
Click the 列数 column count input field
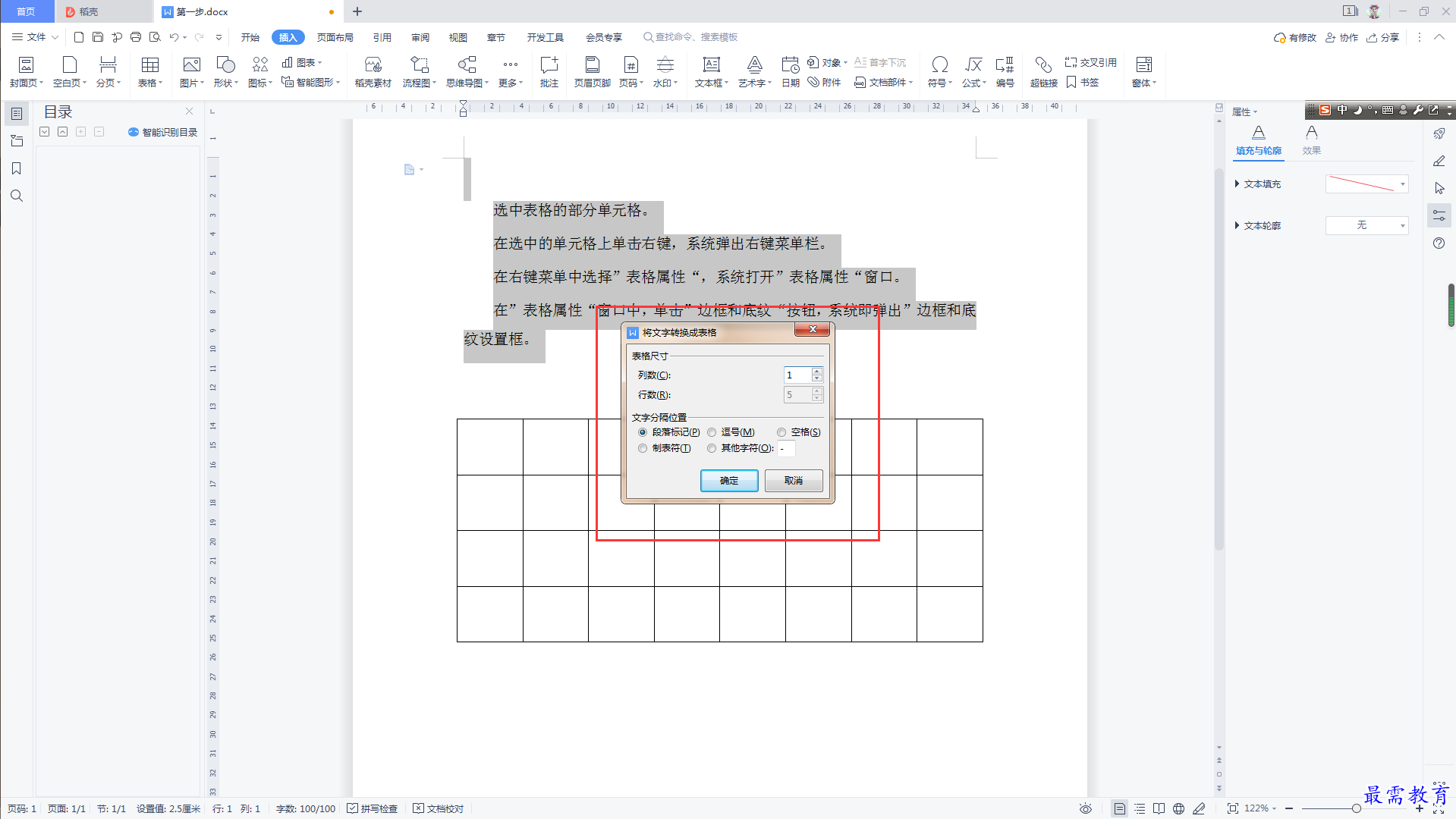point(798,375)
